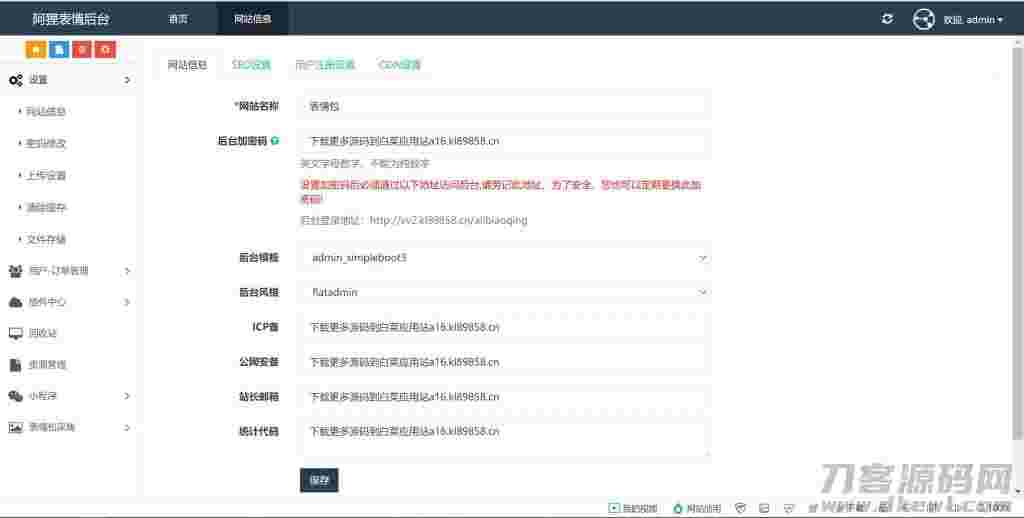
Task: Click the 网站名称 input field
Action: 504,106
